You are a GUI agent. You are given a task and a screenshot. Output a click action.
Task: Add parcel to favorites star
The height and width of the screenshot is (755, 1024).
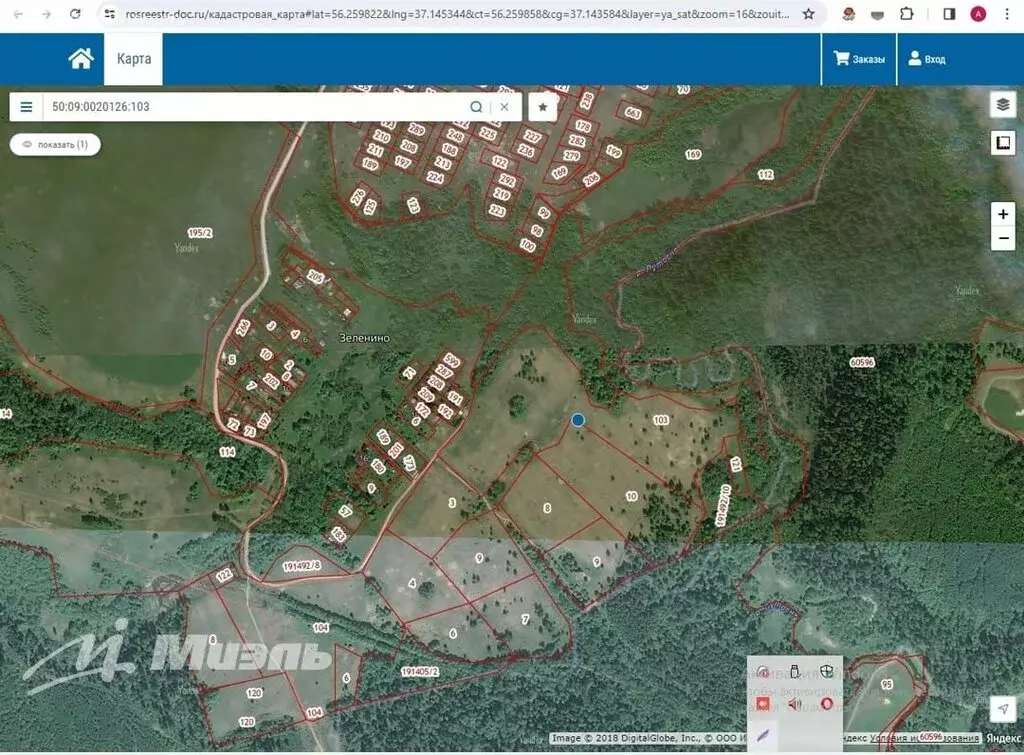coord(543,106)
